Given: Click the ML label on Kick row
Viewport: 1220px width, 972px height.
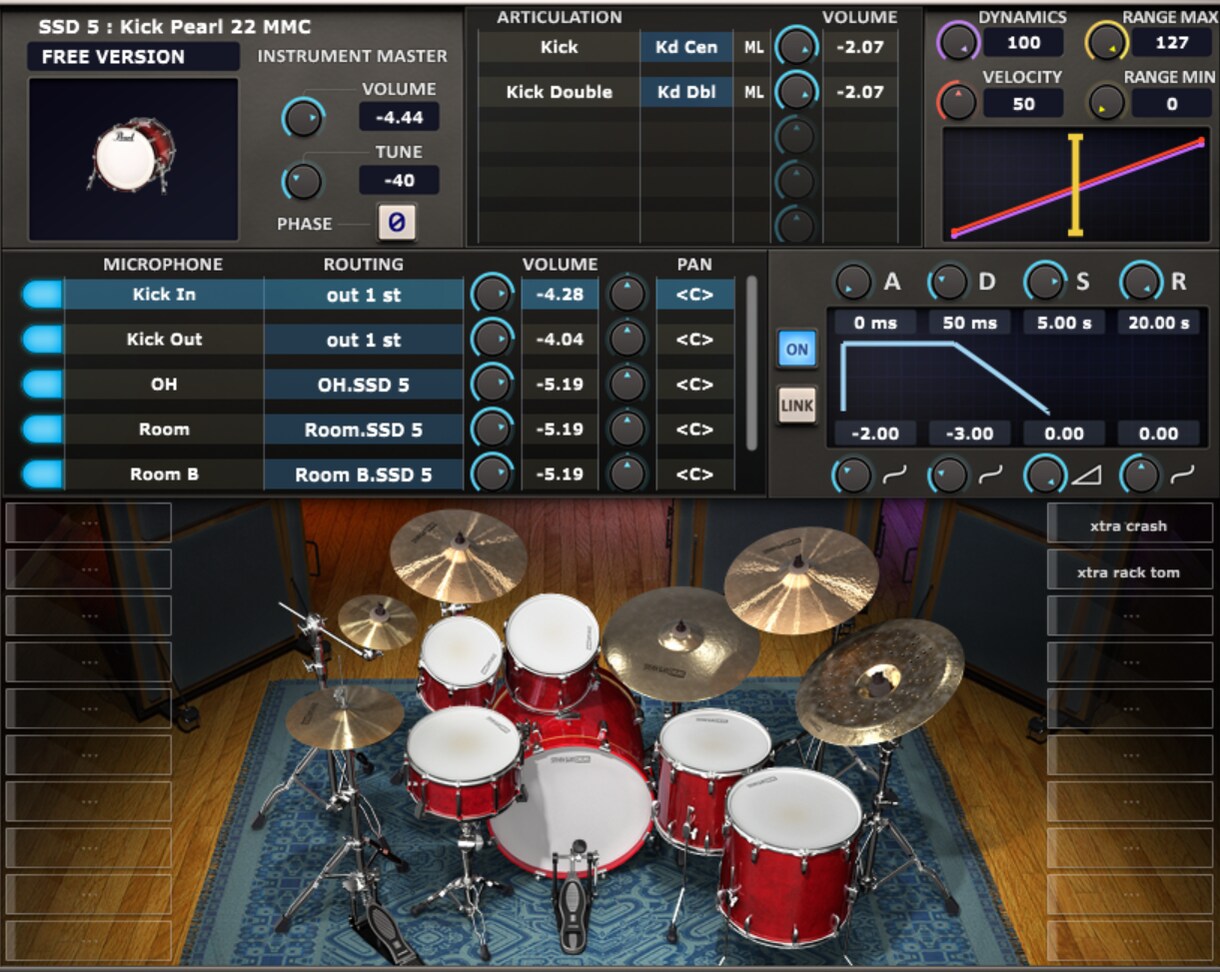Looking at the screenshot, I should (754, 47).
